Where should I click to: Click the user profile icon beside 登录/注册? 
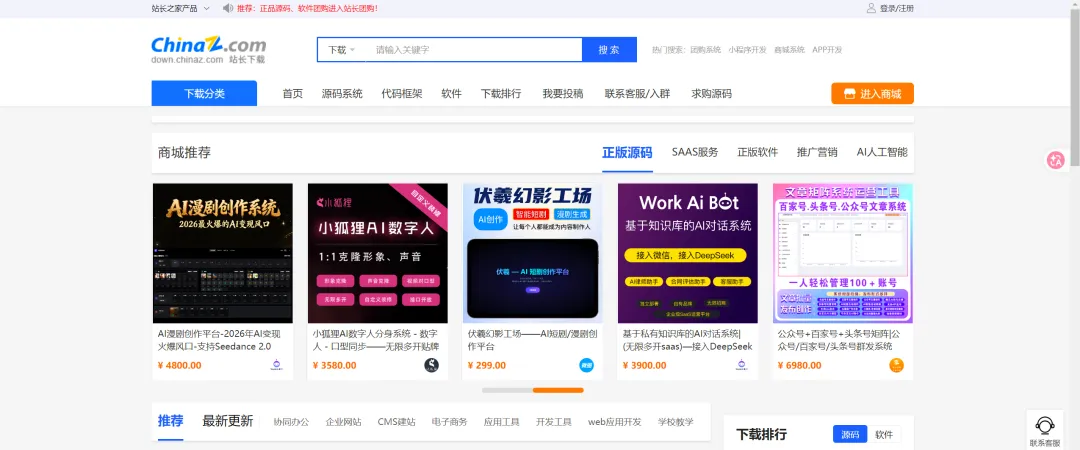tap(871, 8)
